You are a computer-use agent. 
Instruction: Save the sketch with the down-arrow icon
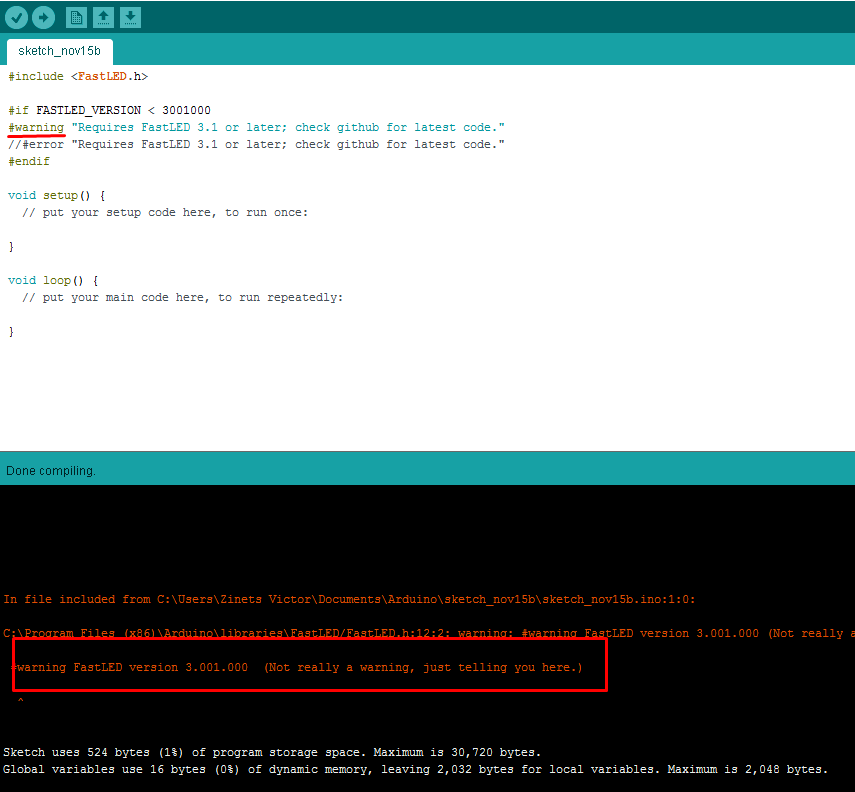tap(130, 17)
